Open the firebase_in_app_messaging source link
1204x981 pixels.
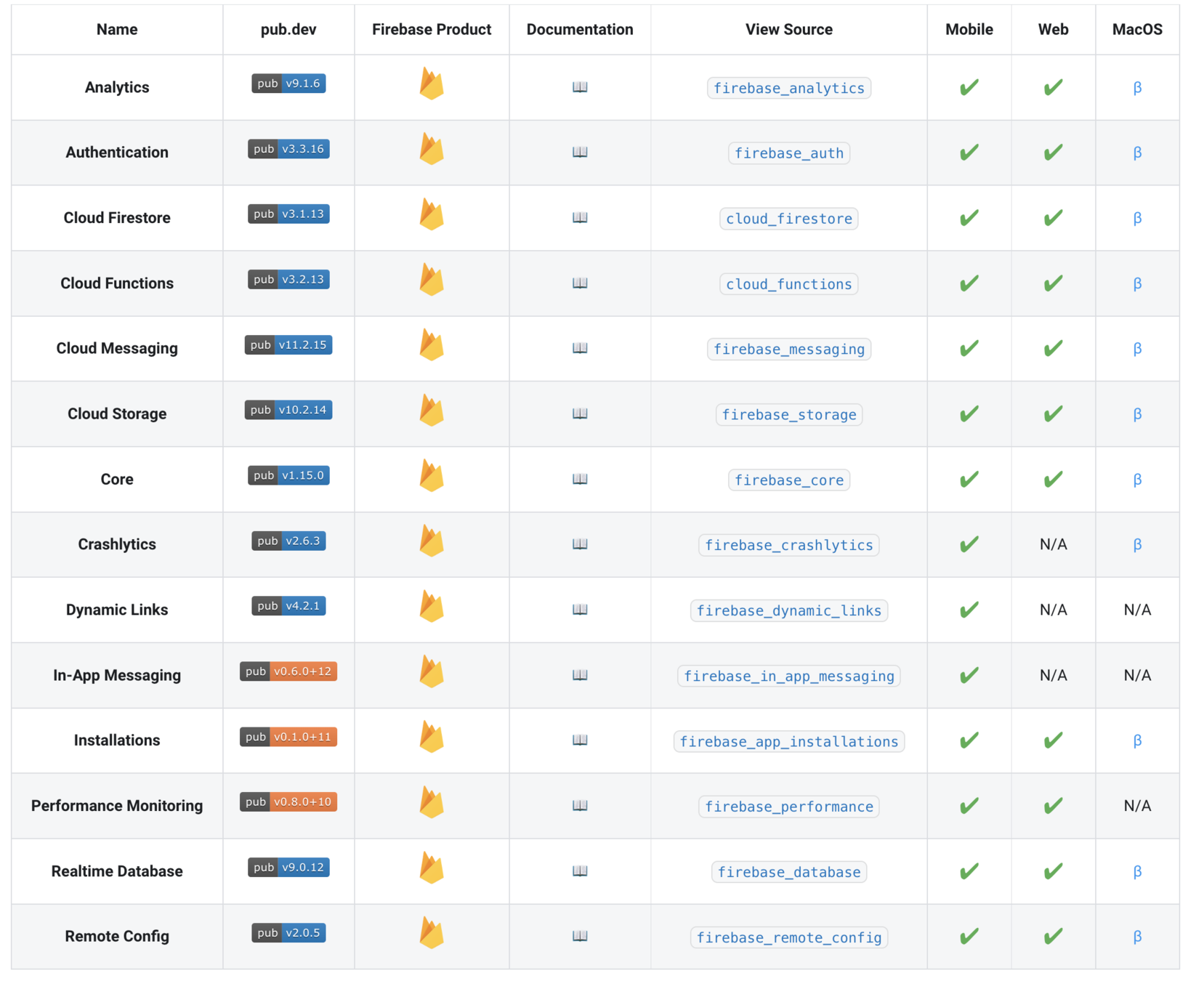tap(789, 676)
